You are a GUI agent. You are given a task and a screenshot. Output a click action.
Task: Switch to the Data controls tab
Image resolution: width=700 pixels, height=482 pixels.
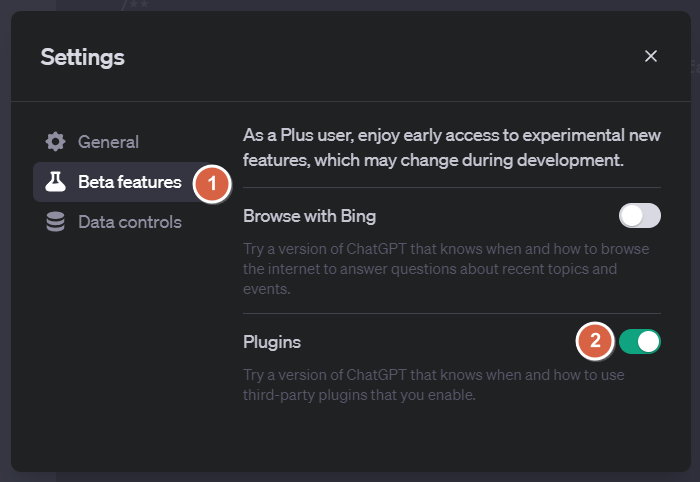point(129,222)
